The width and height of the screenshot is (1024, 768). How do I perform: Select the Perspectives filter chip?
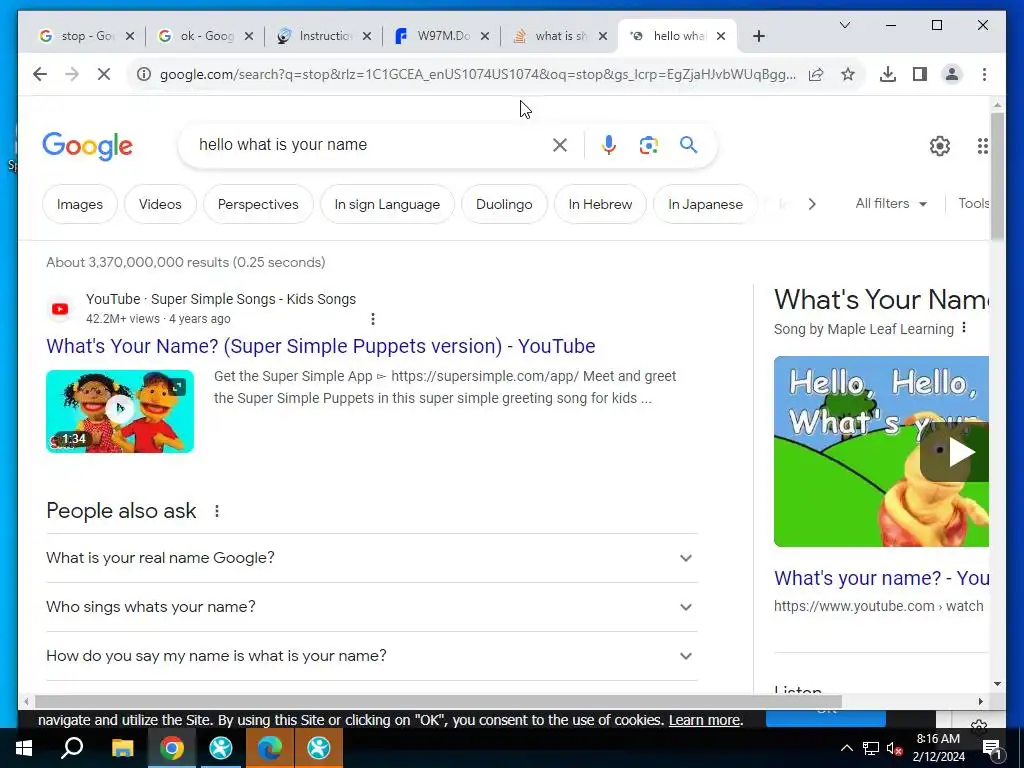click(x=258, y=204)
